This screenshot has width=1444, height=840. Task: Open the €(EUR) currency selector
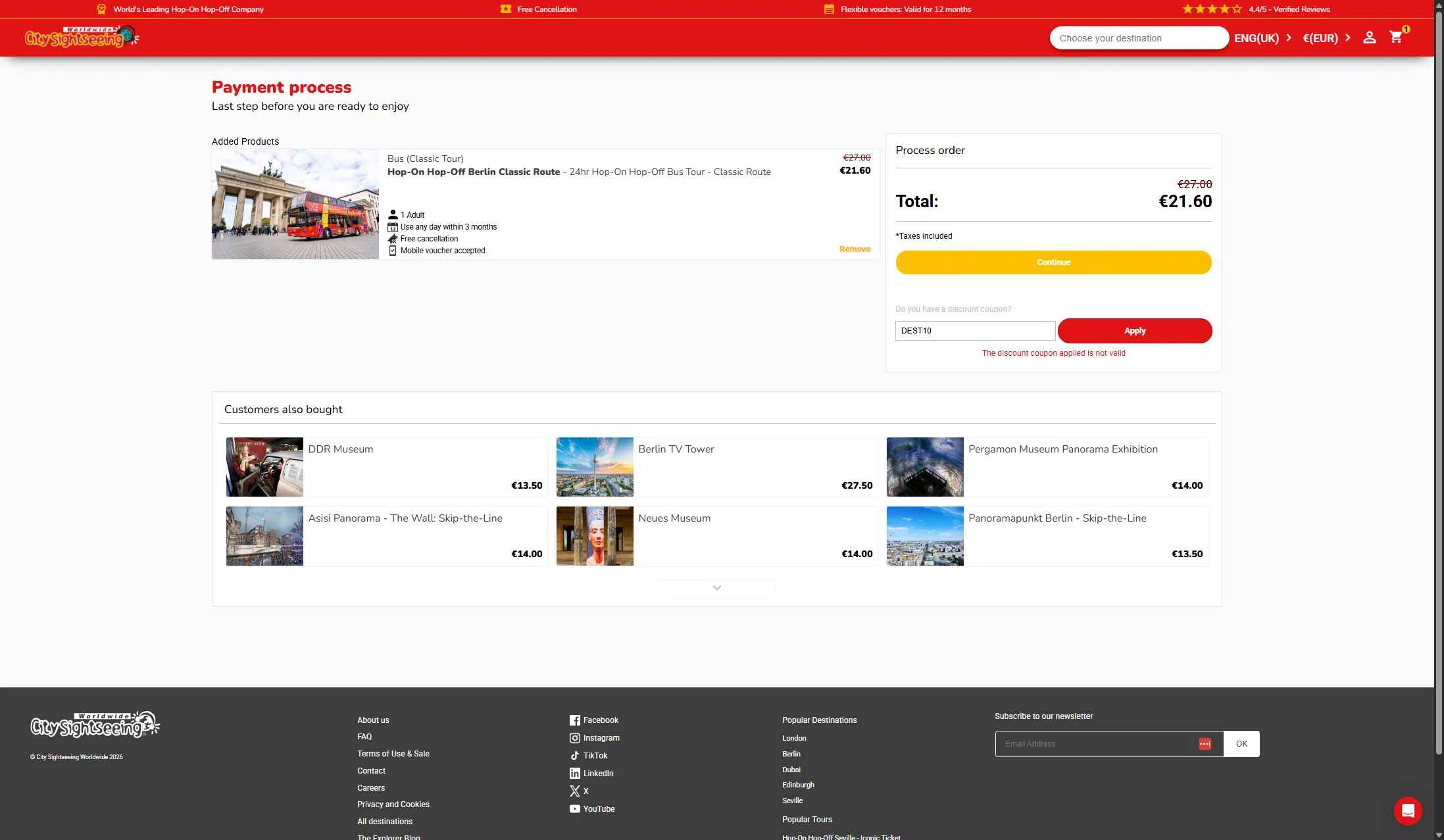click(x=1327, y=38)
